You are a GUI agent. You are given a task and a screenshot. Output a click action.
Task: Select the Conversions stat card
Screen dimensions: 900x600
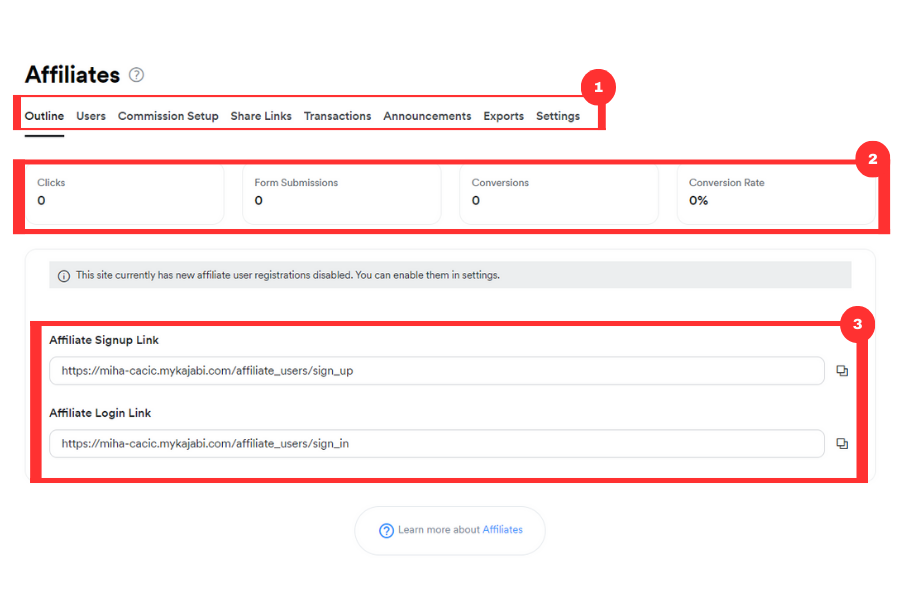coord(559,195)
